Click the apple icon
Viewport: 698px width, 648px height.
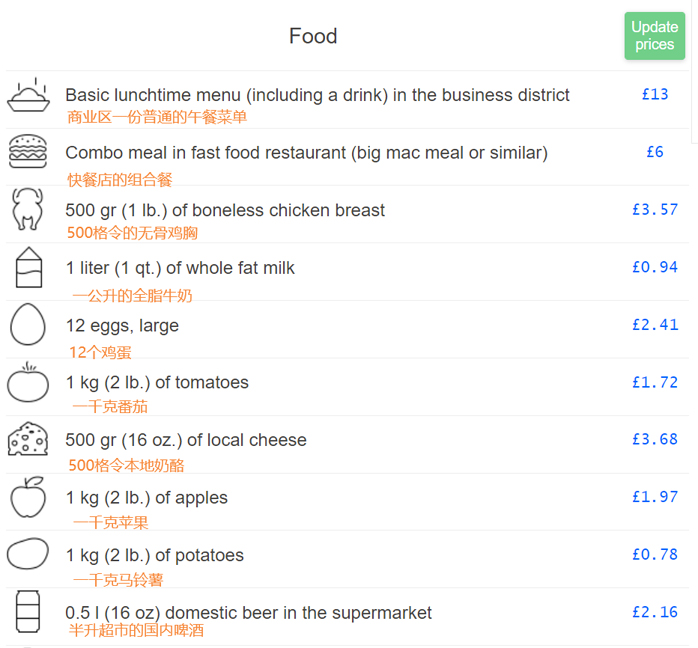coord(28,497)
